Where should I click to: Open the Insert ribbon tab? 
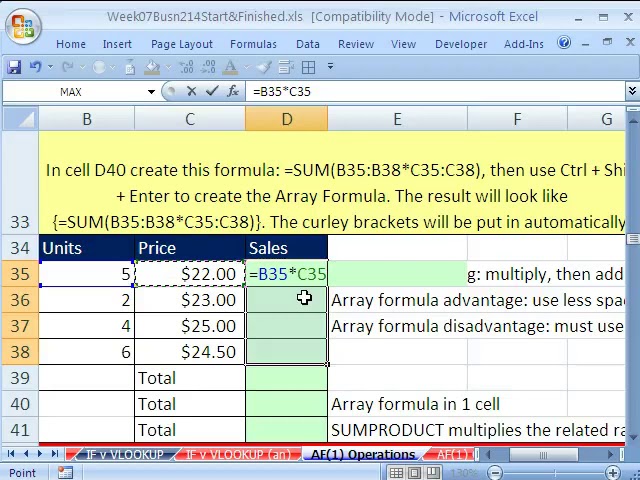coord(117,44)
